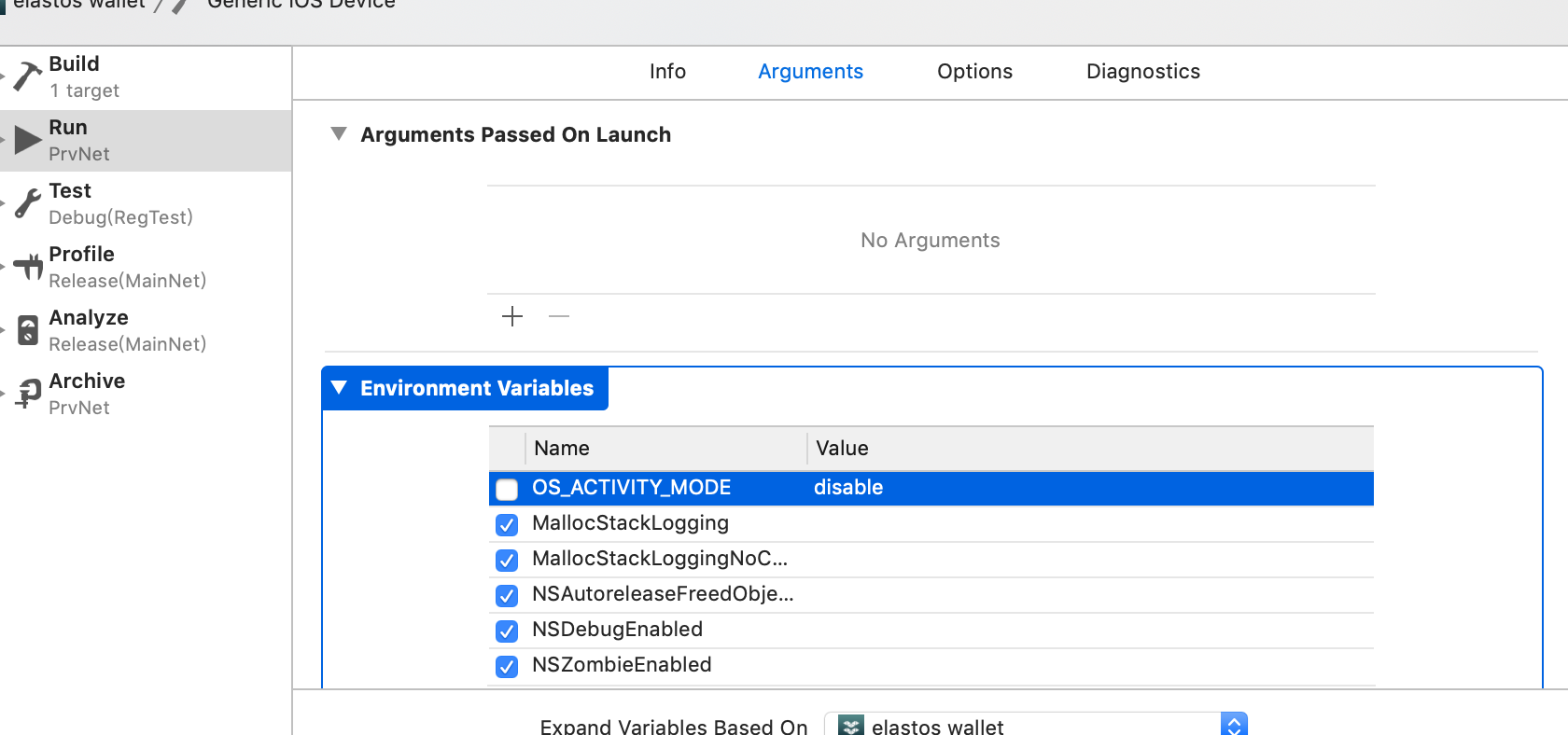
Task: Select the Arguments tab
Action: pyautogui.click(x=810, y=72)
